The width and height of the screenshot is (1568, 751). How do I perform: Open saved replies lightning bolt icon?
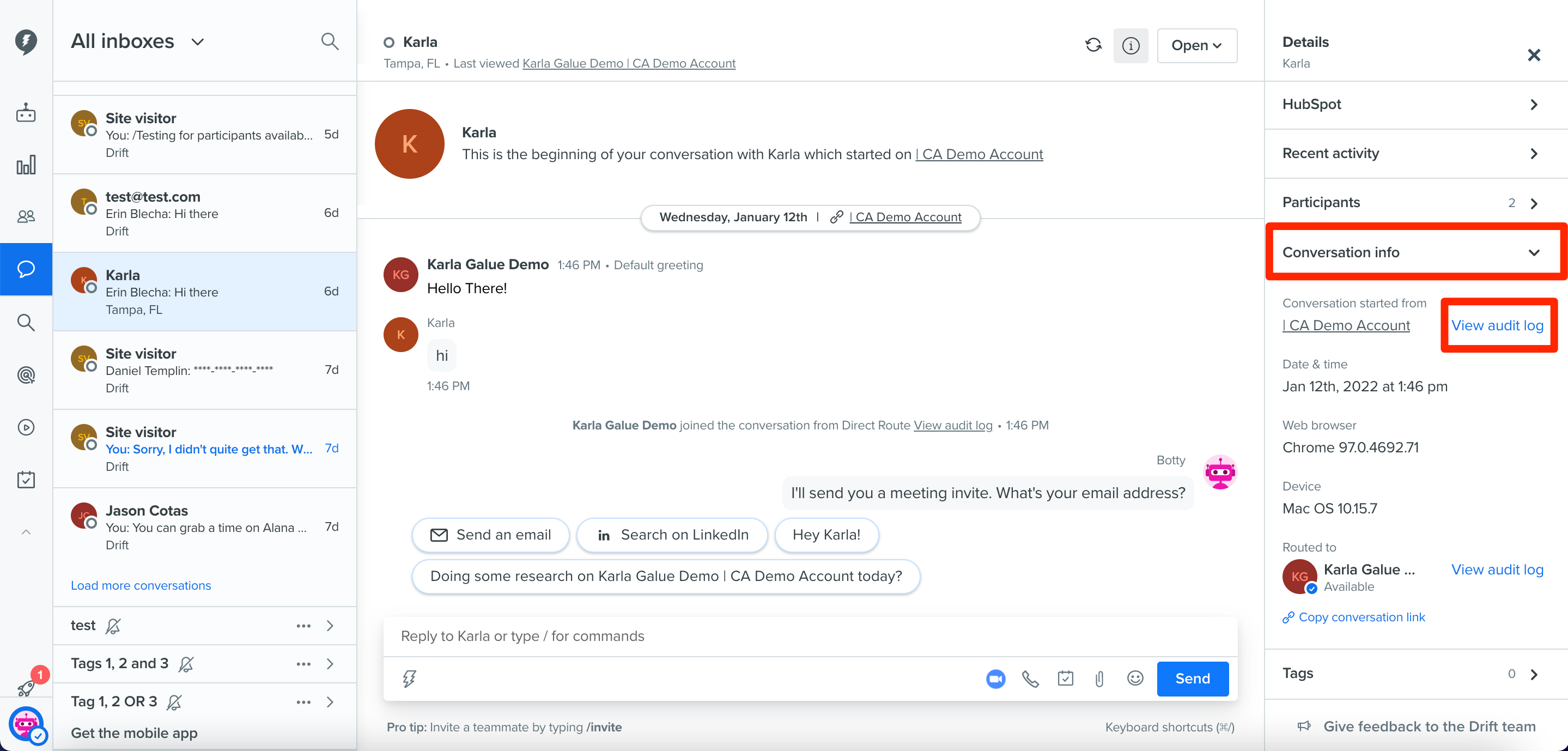(409, 679)
